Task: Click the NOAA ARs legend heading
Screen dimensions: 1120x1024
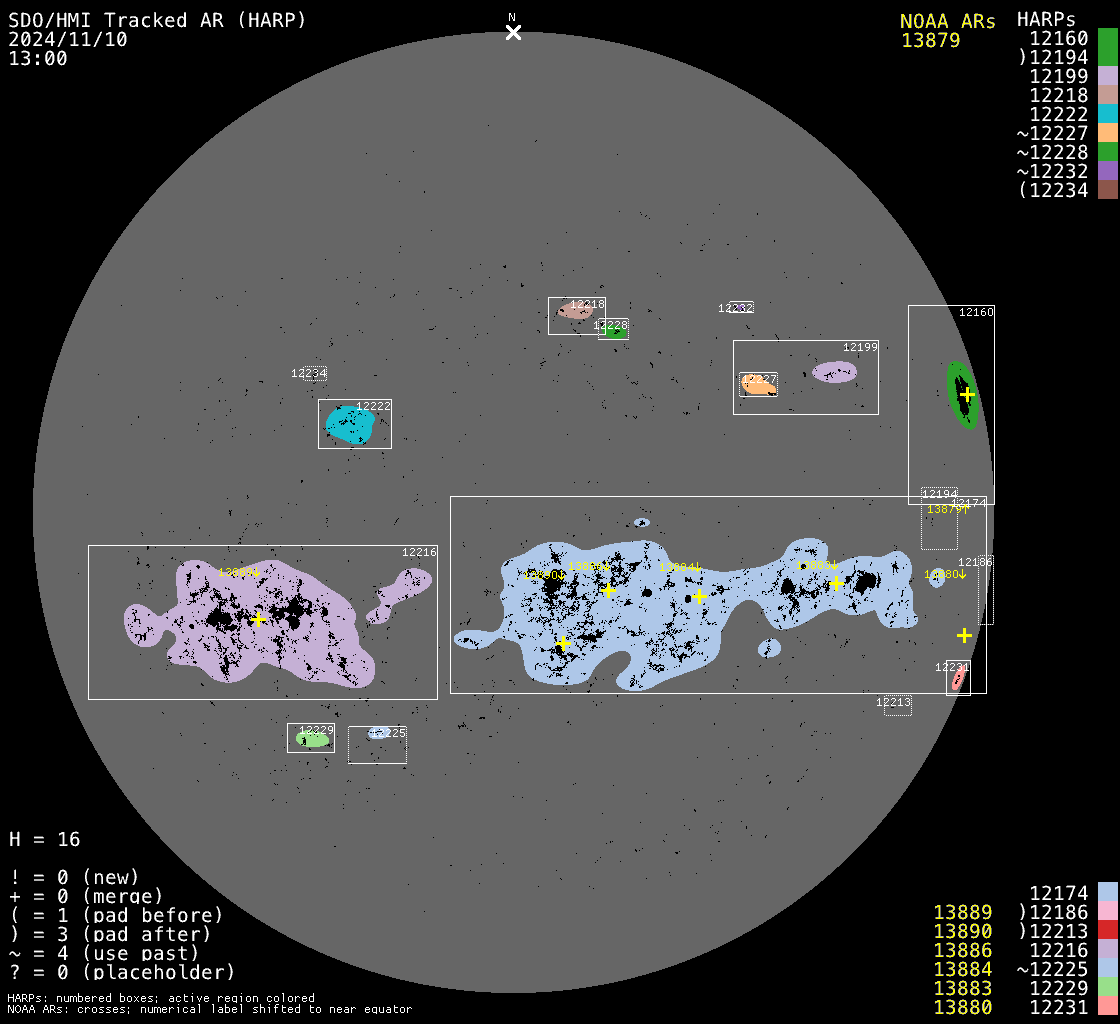Action: point(947,21)
